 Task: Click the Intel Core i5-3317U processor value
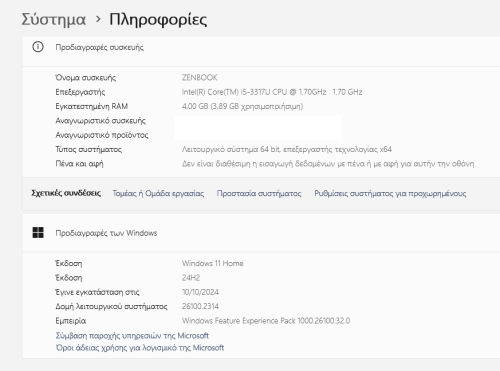coord(272,92)
